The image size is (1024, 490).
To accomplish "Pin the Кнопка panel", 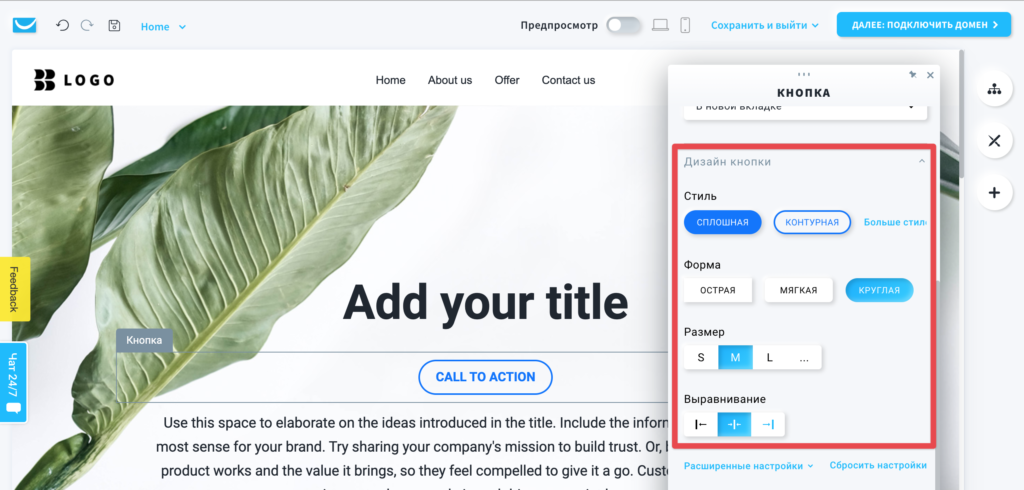I will [913, 75].
